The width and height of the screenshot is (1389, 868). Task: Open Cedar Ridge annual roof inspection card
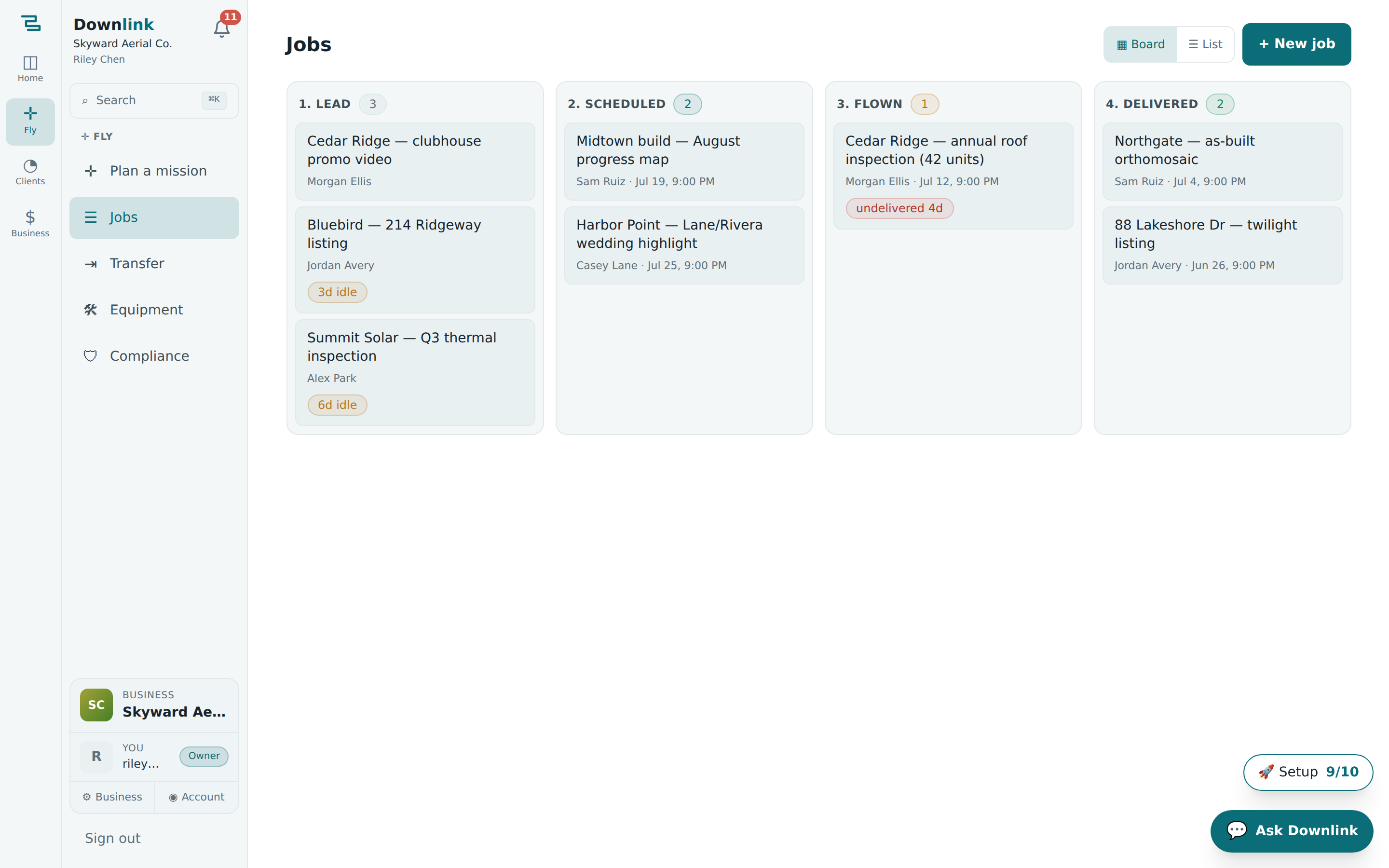953,176
